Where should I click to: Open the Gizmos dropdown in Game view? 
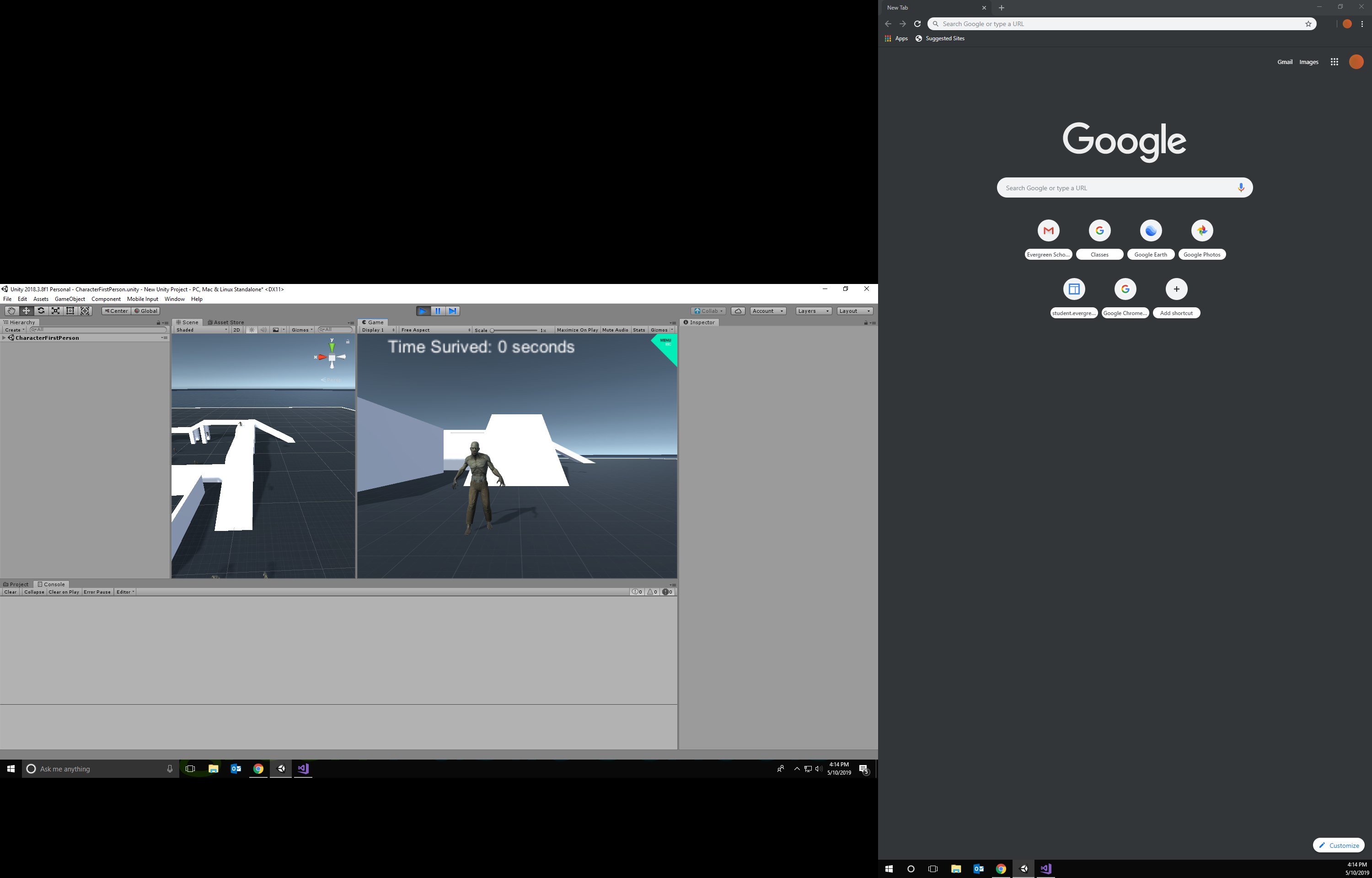click(661, 330)
